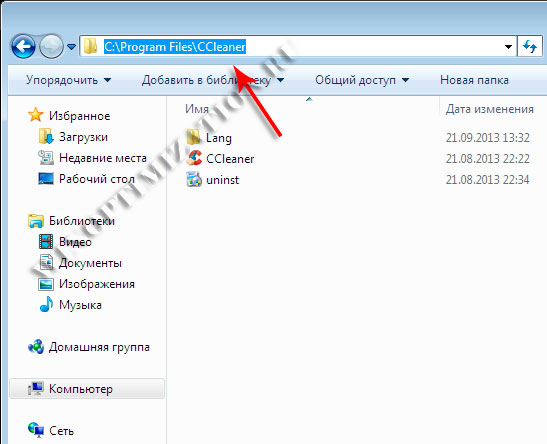Open Недавние места in the sidebar

tap(103, 158)
